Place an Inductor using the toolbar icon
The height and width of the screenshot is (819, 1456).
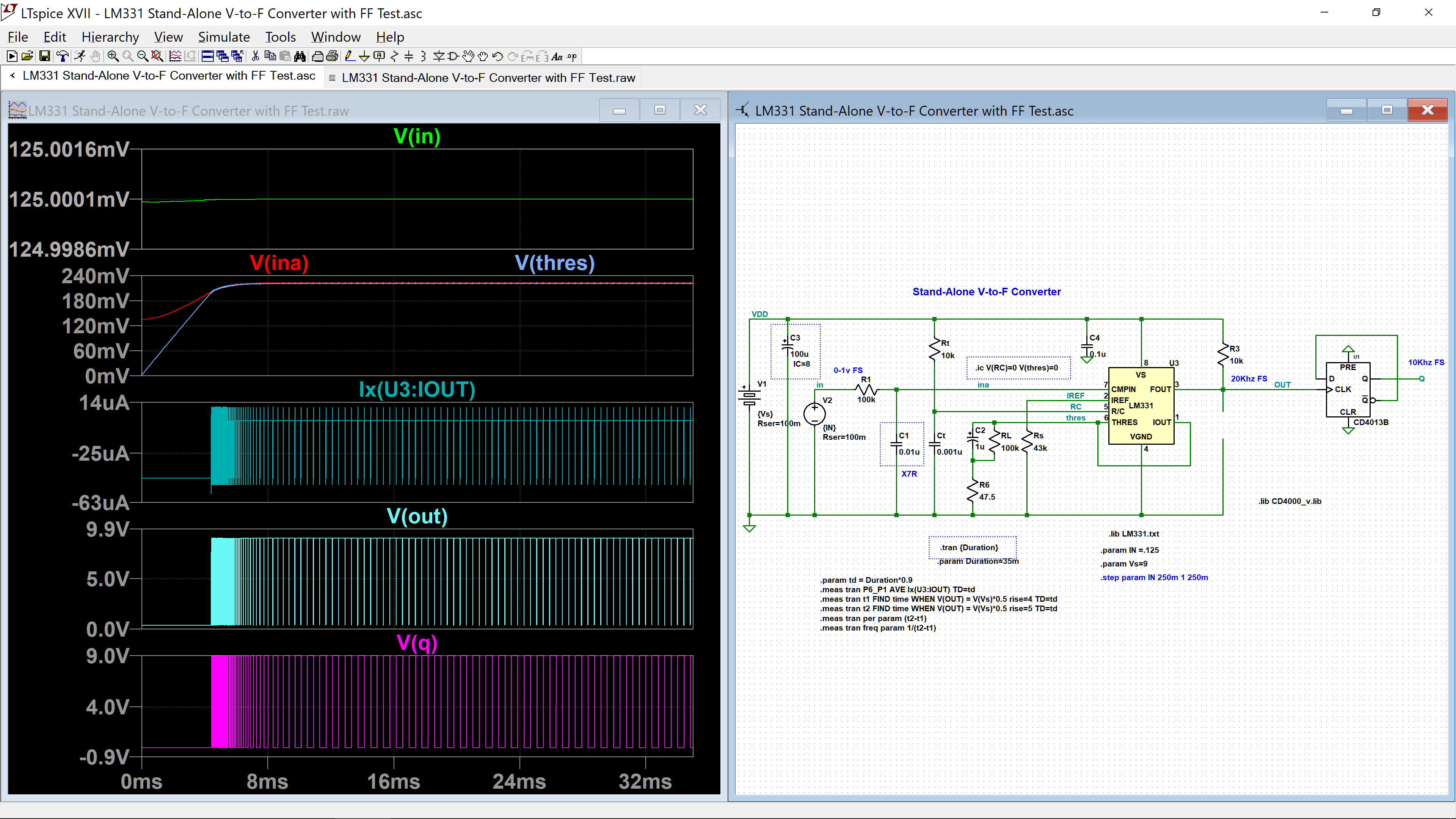[424, 56]
